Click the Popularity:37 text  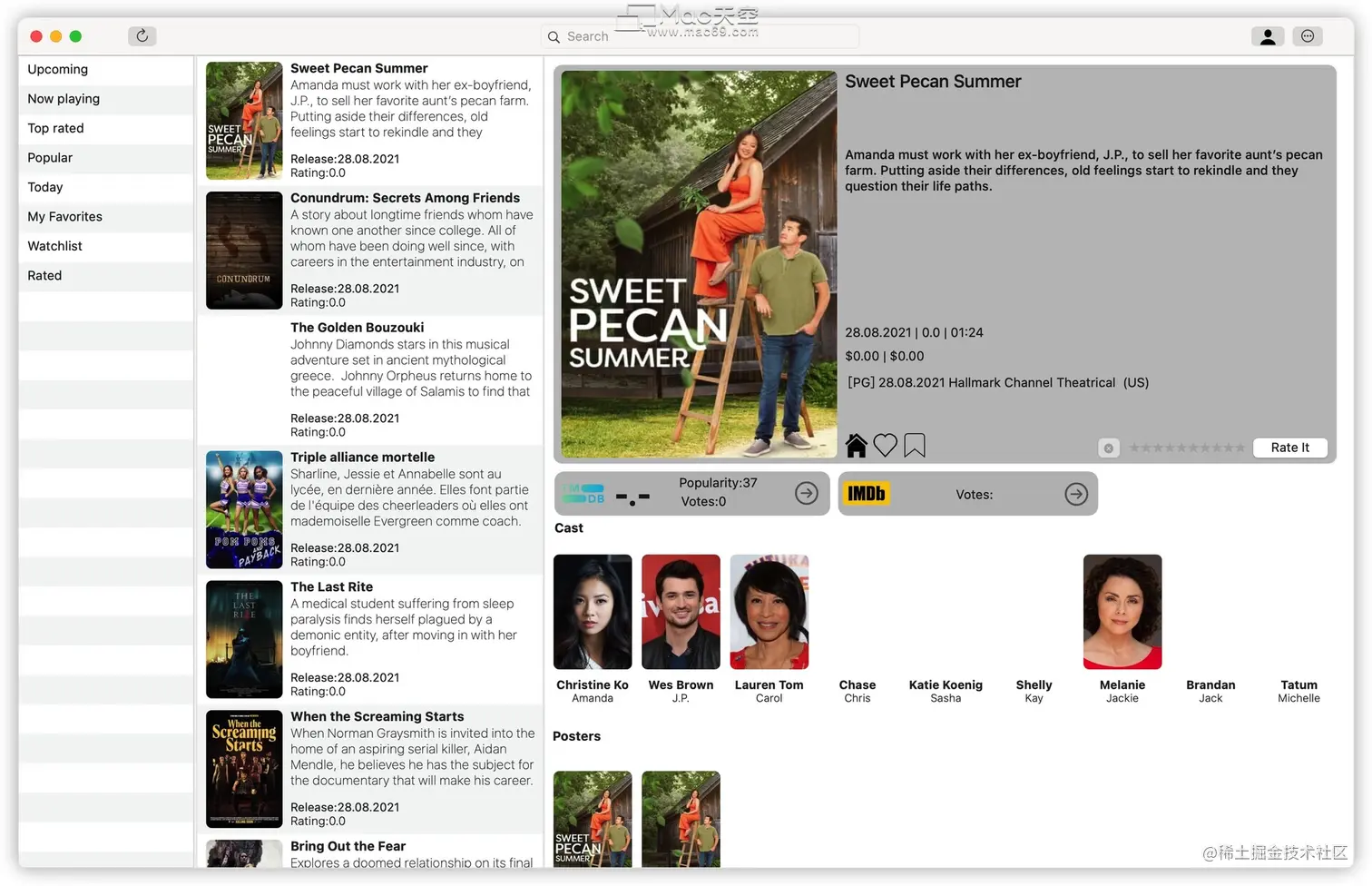[x=718, y=483]
